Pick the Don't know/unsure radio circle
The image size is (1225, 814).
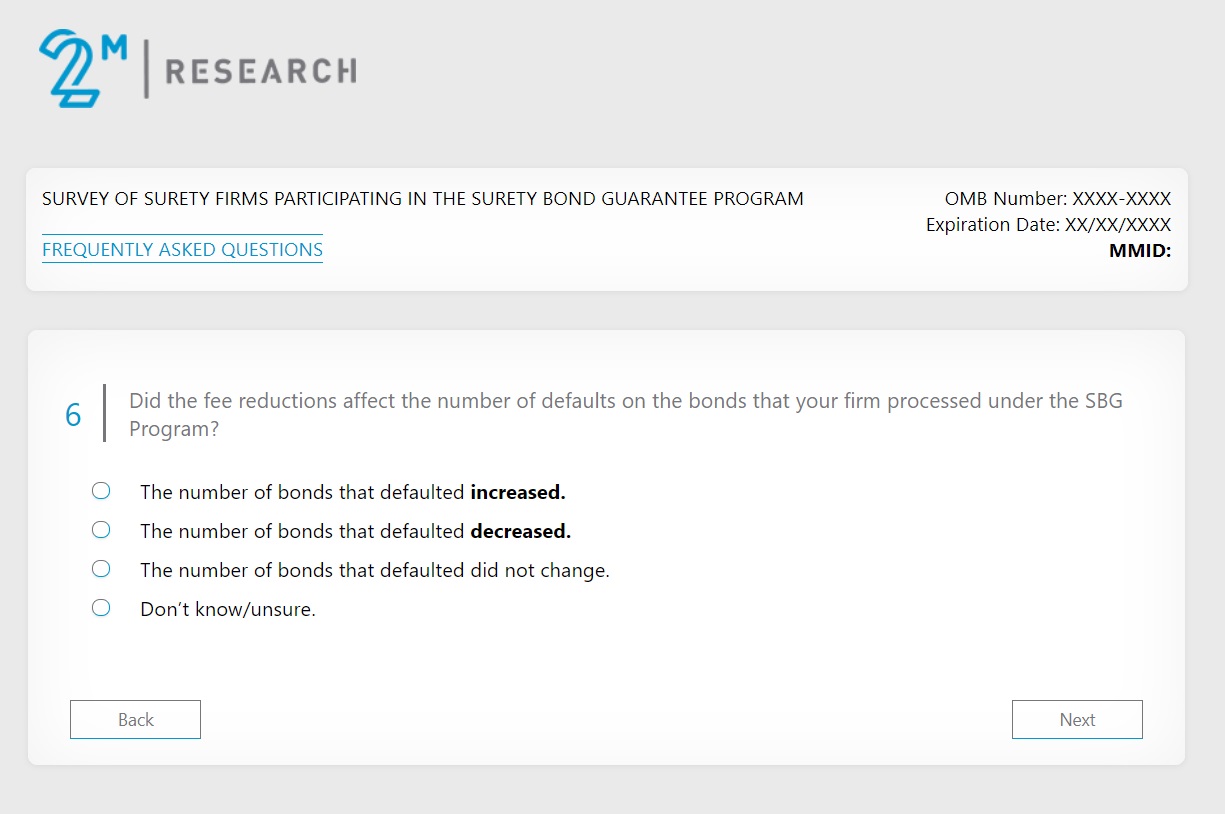click(x=101, y=608)
